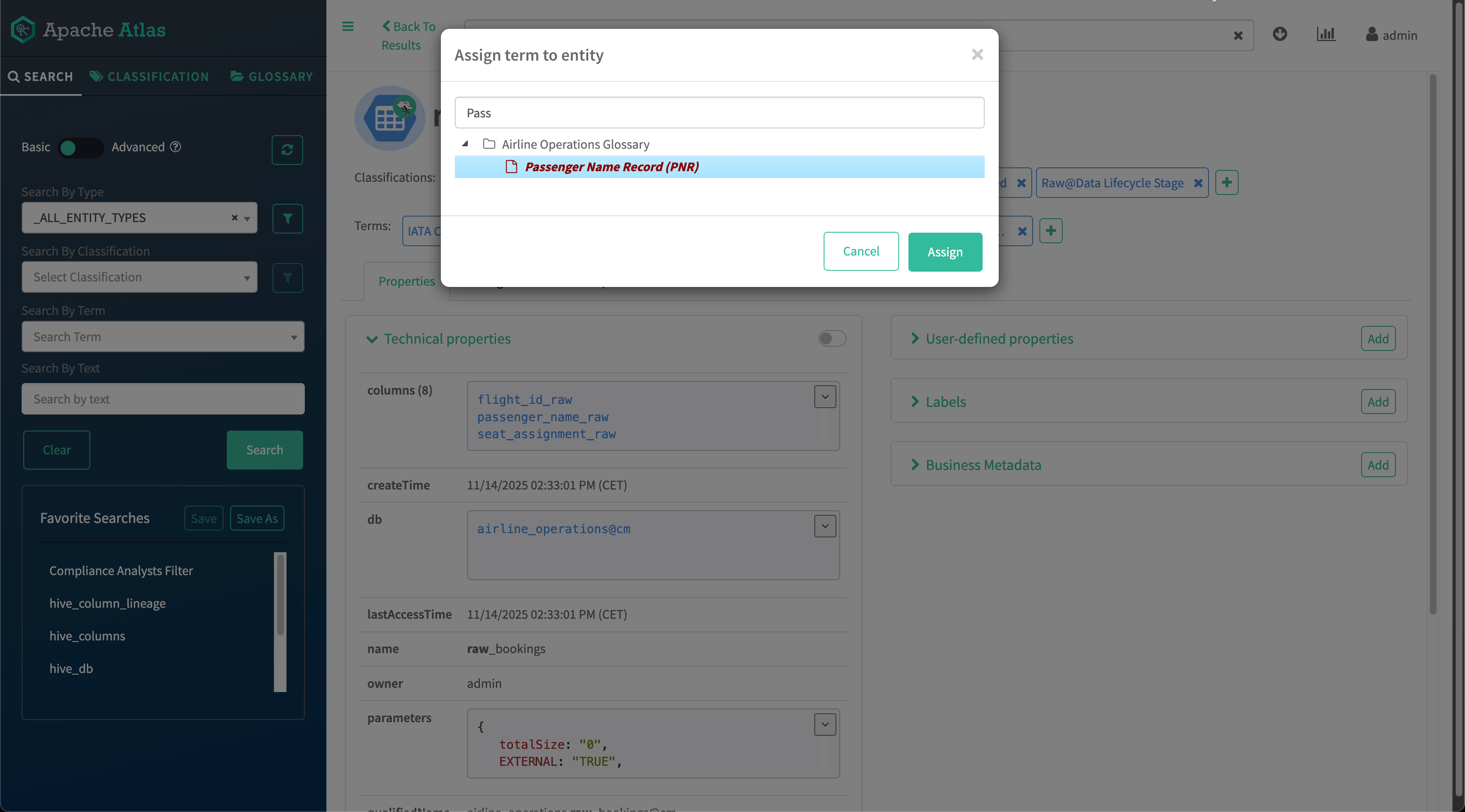1465x812 pixels.
Task: Toggle Basic to Advanced search switch
Action: 81,148
